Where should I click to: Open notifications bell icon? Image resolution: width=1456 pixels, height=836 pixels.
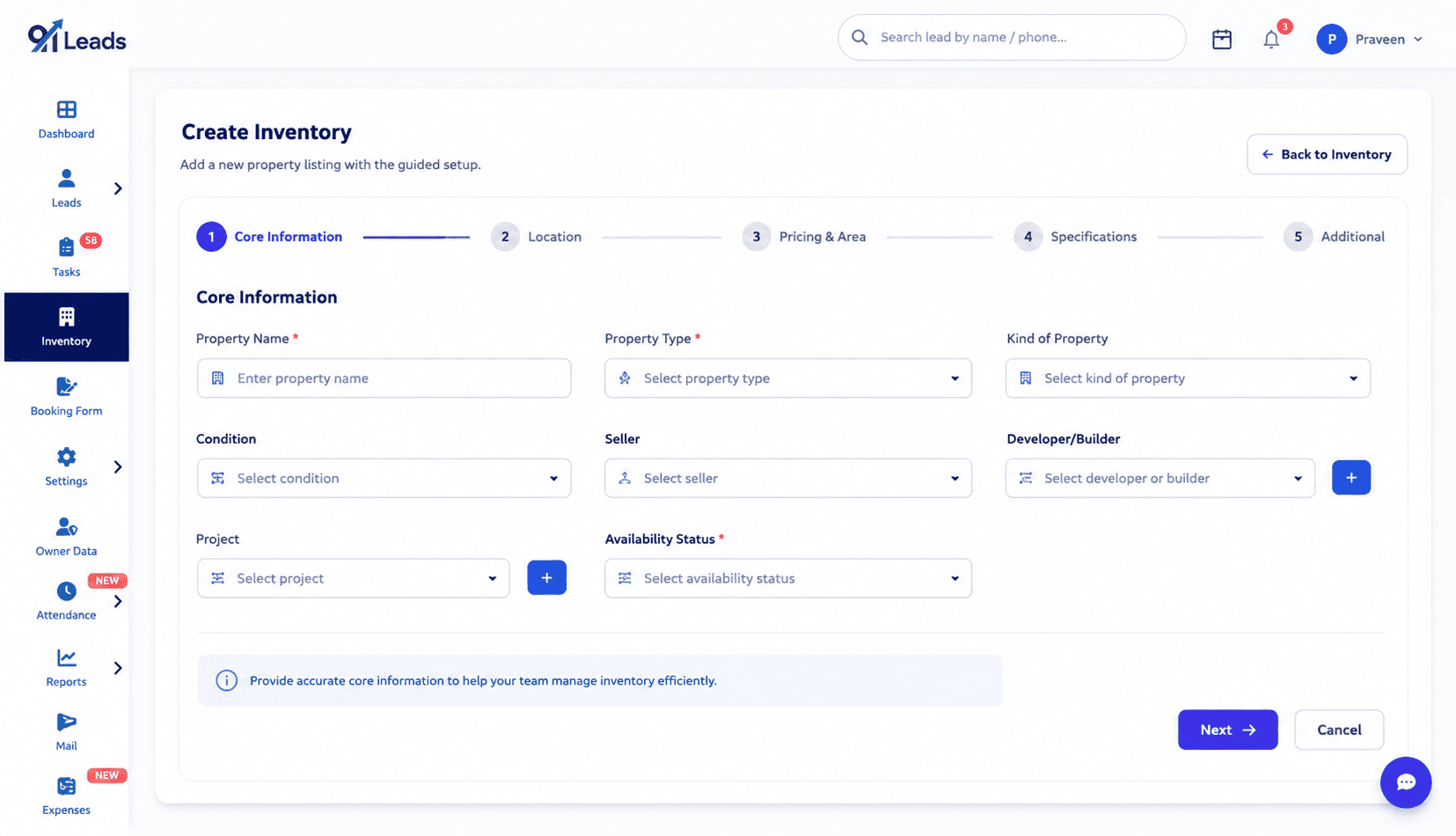1271,40
